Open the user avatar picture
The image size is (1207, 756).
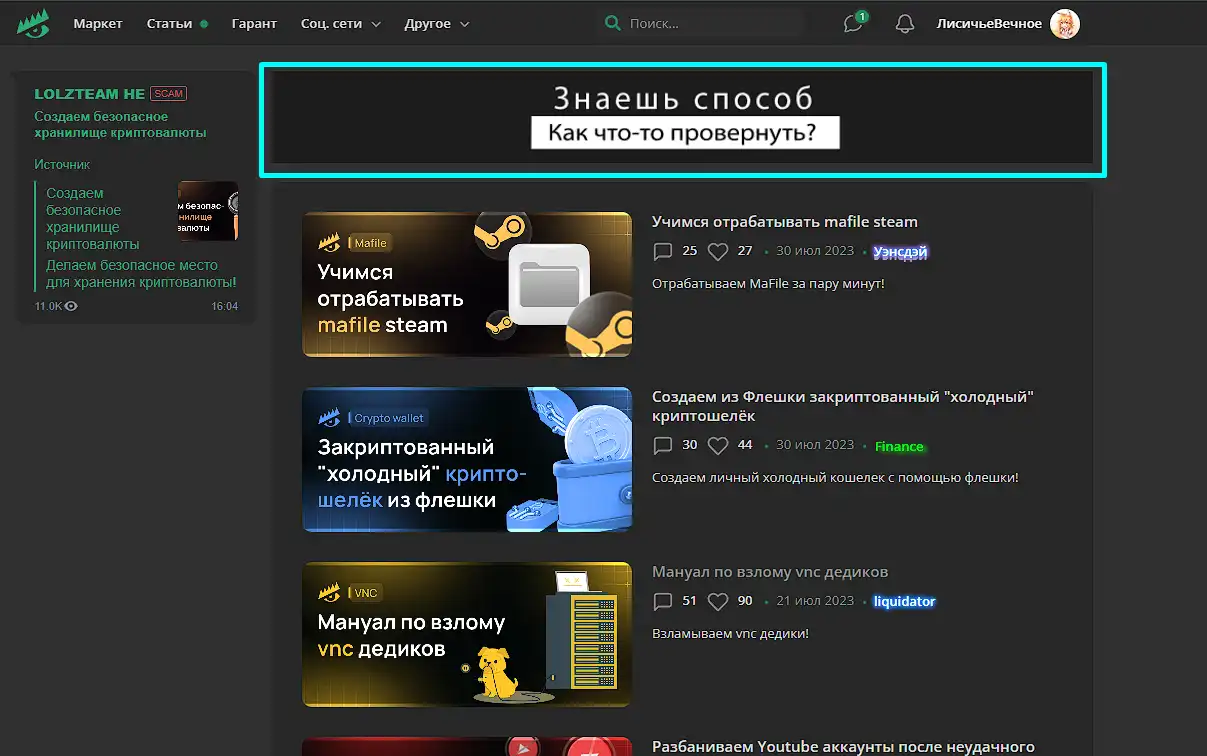[x=1065, y=24]
